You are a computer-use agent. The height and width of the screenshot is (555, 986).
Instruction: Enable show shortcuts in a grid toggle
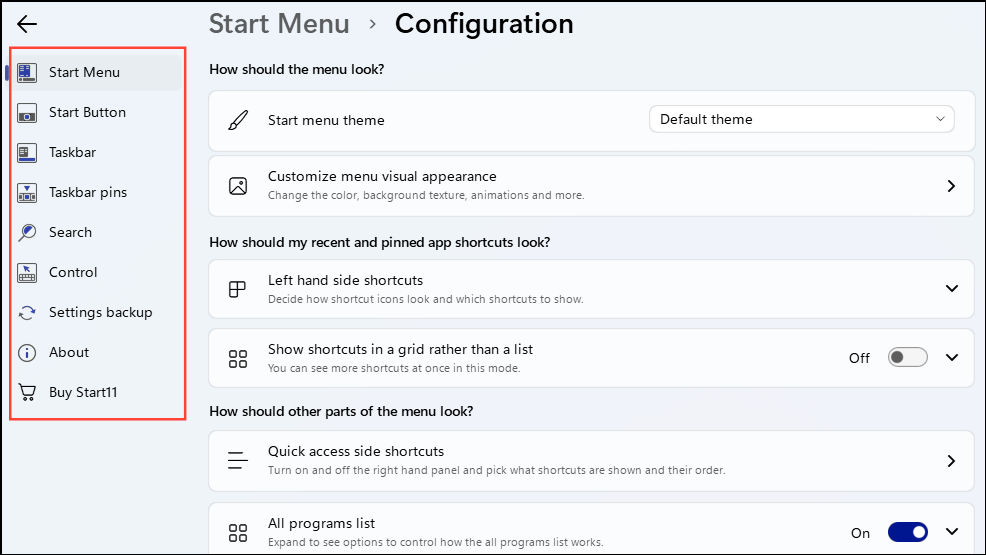click(908, 358)
